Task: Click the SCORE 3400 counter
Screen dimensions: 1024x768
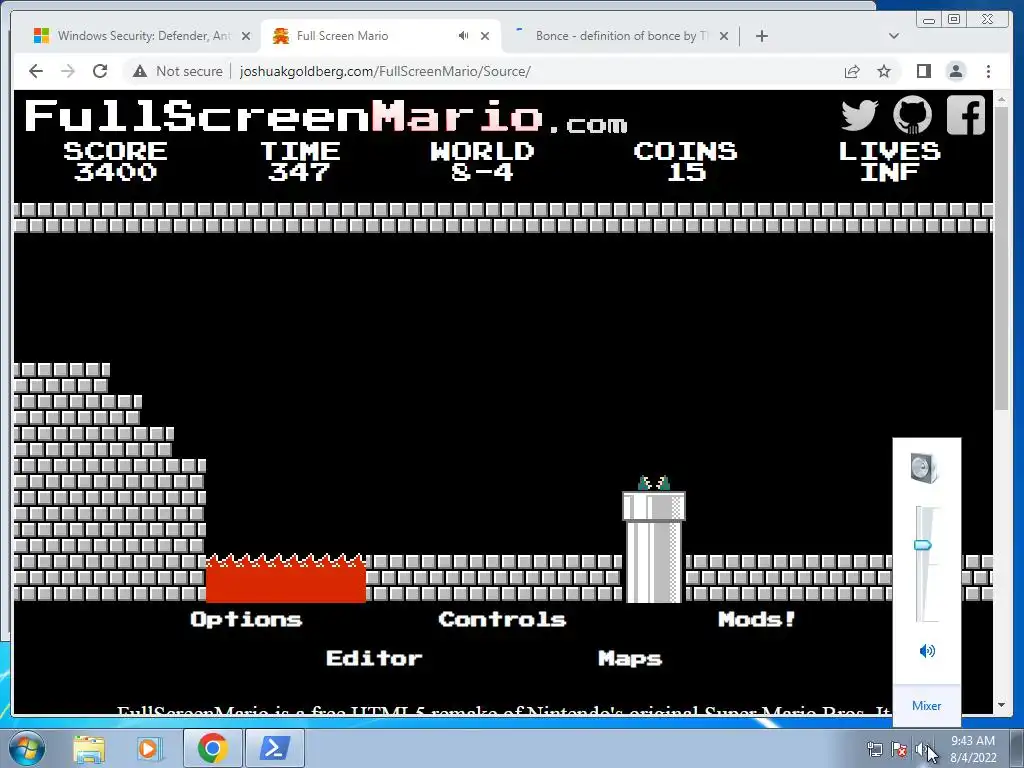Action: click(115, 161)
